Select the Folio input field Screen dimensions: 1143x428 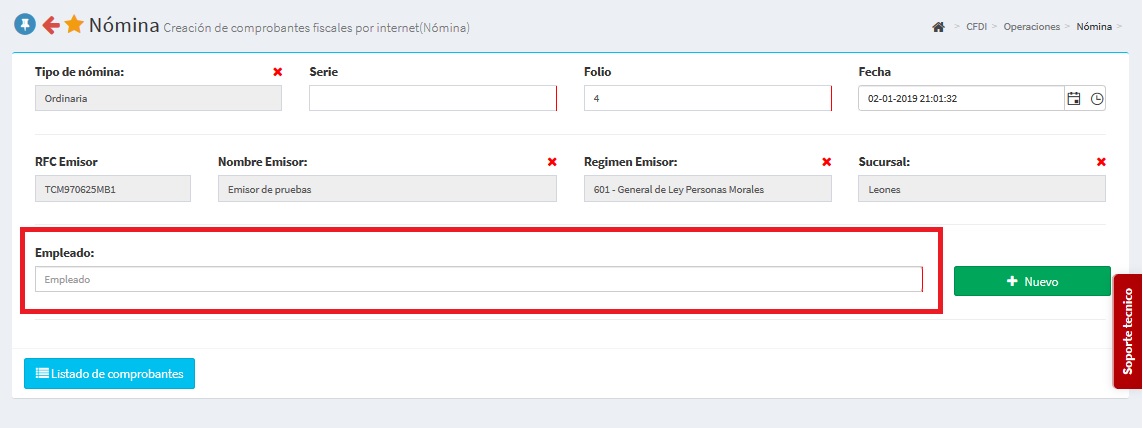tap(706, 99)
